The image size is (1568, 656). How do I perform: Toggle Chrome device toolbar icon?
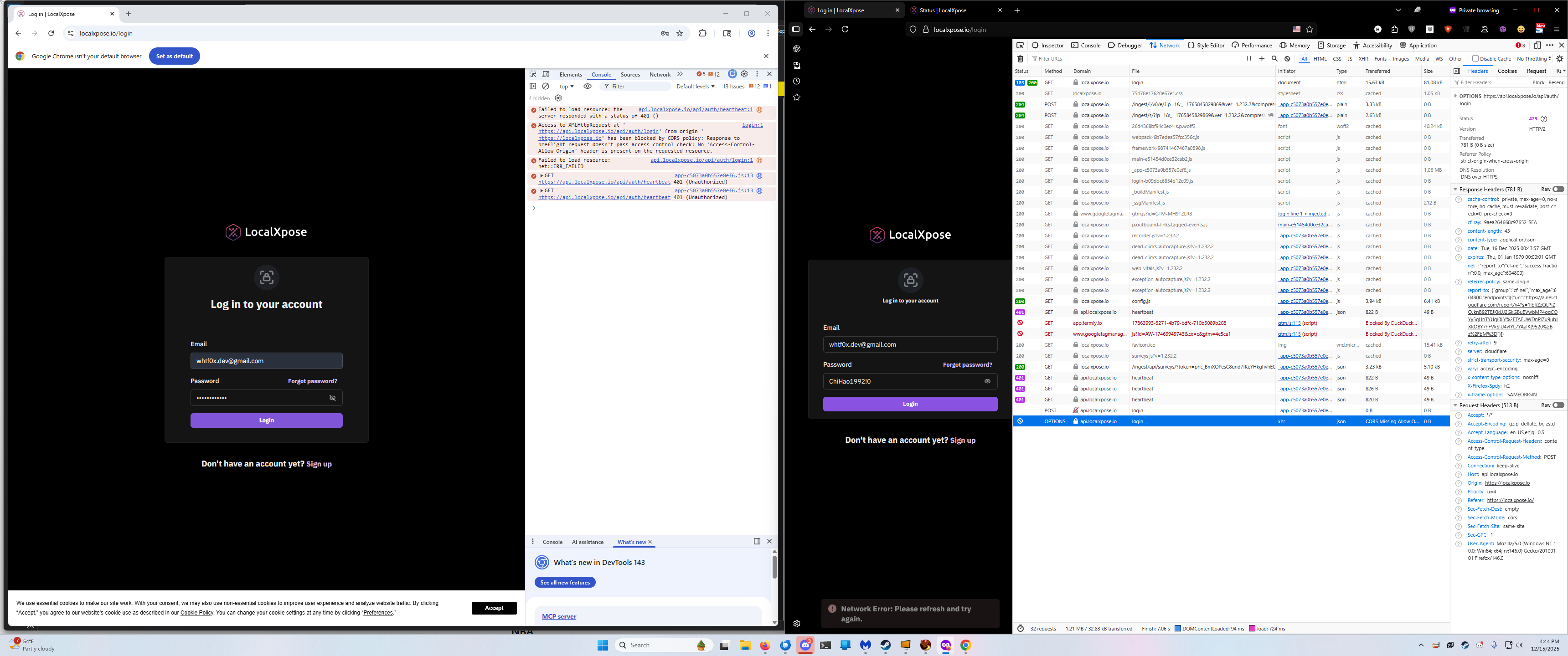pyautogui.click(x=546, y=74)
